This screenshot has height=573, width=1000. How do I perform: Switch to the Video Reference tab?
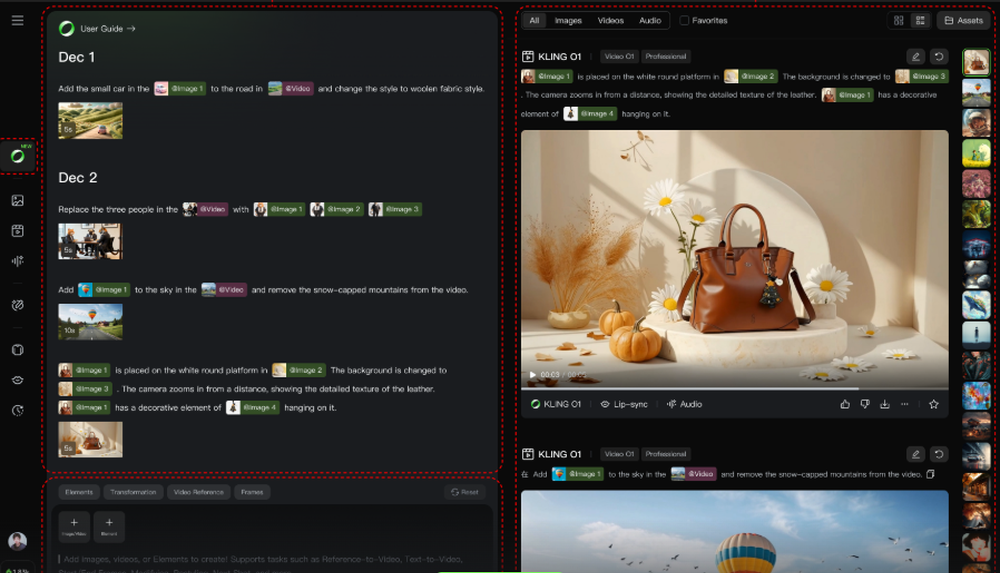[198, 492]
